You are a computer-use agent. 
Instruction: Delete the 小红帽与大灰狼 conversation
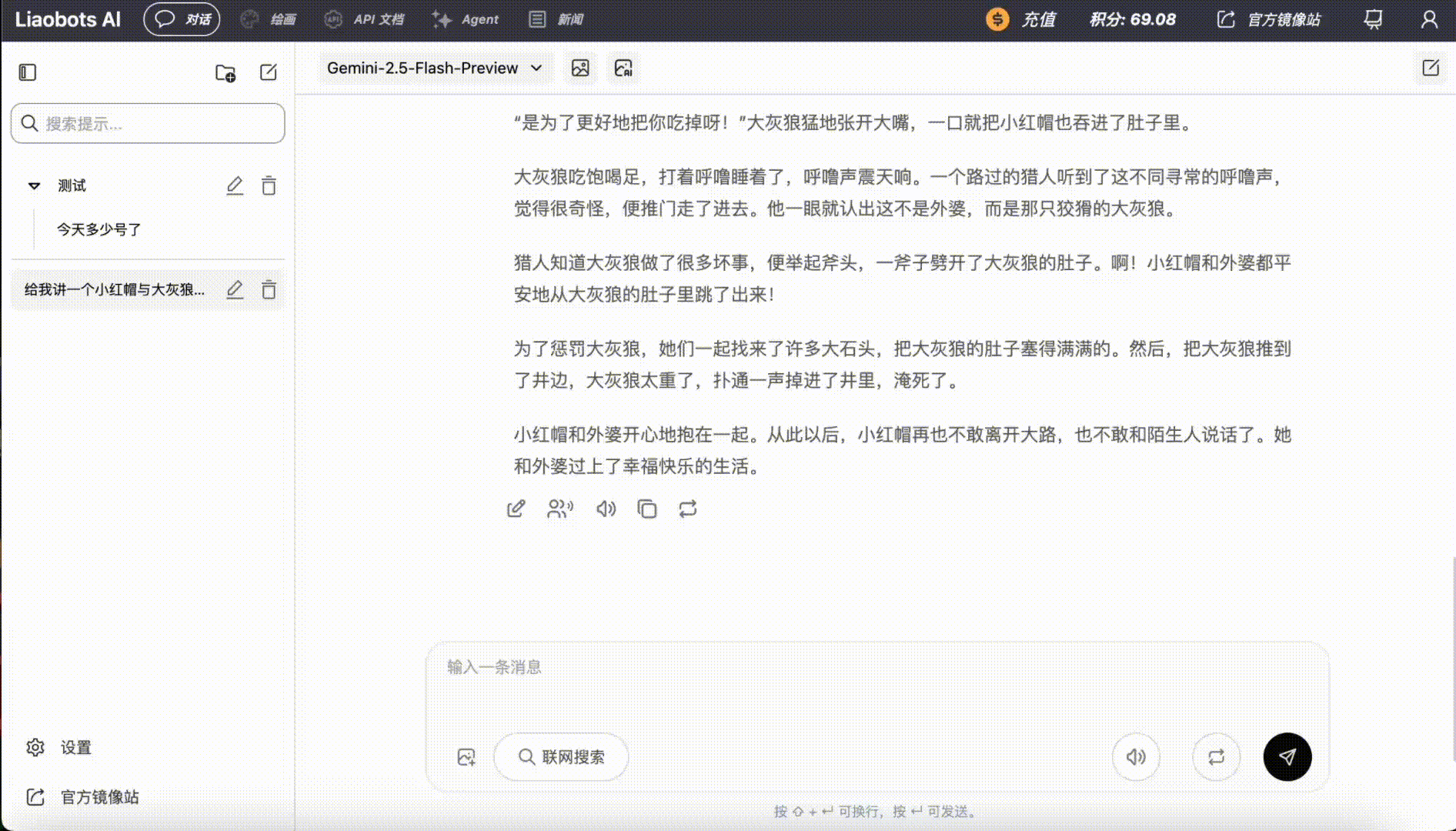[269, 289]
